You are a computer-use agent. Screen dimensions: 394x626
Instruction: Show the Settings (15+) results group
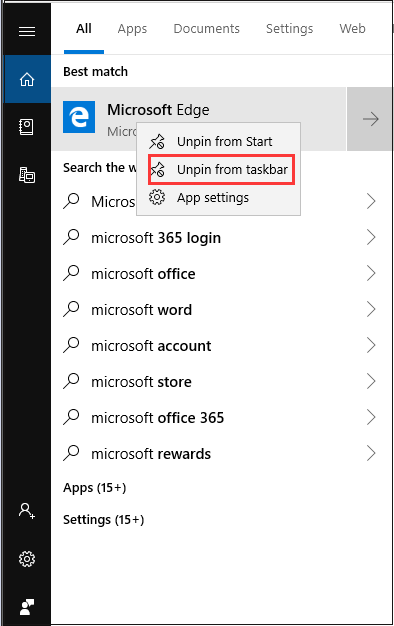point(103,520)
